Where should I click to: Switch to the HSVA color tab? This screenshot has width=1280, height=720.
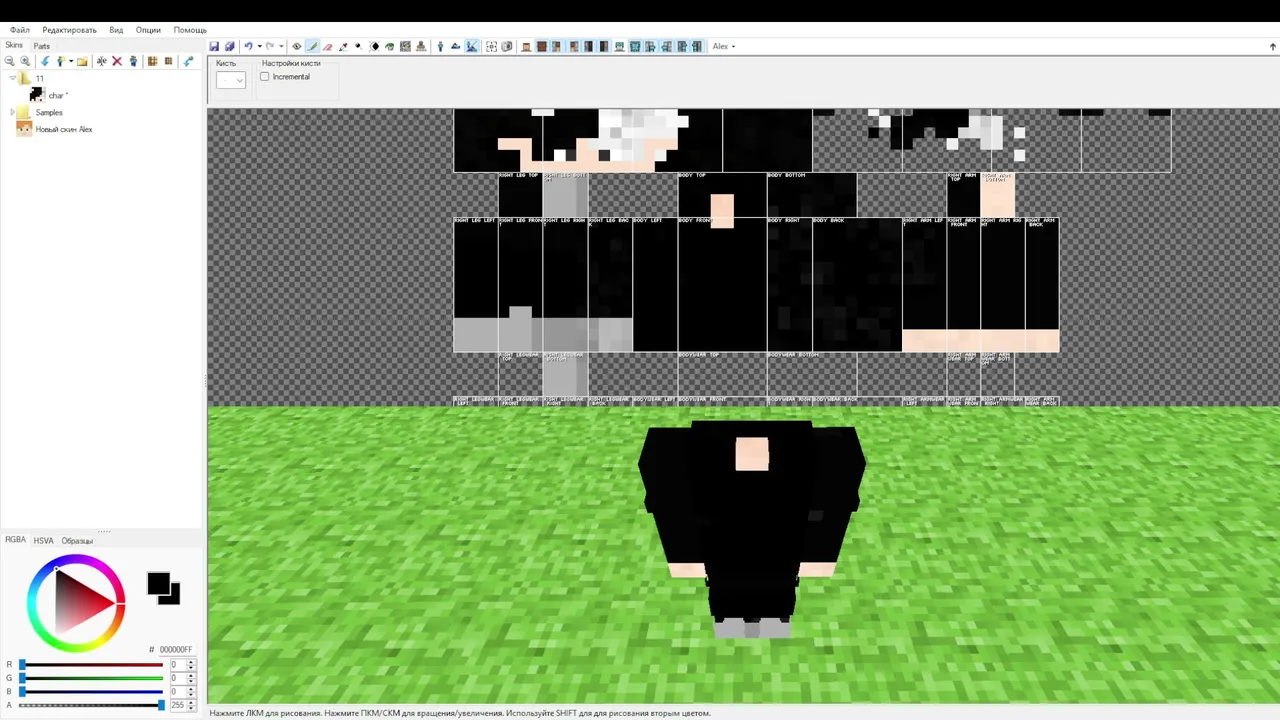pyautogui.click(x=43, y=541)
